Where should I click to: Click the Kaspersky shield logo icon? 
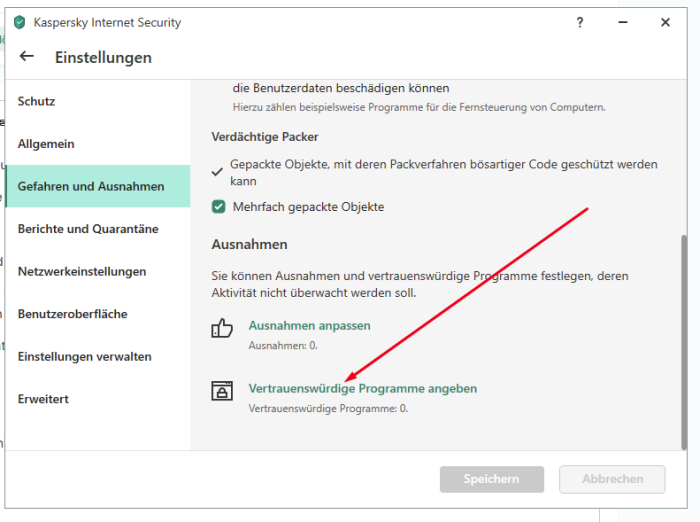20,22
